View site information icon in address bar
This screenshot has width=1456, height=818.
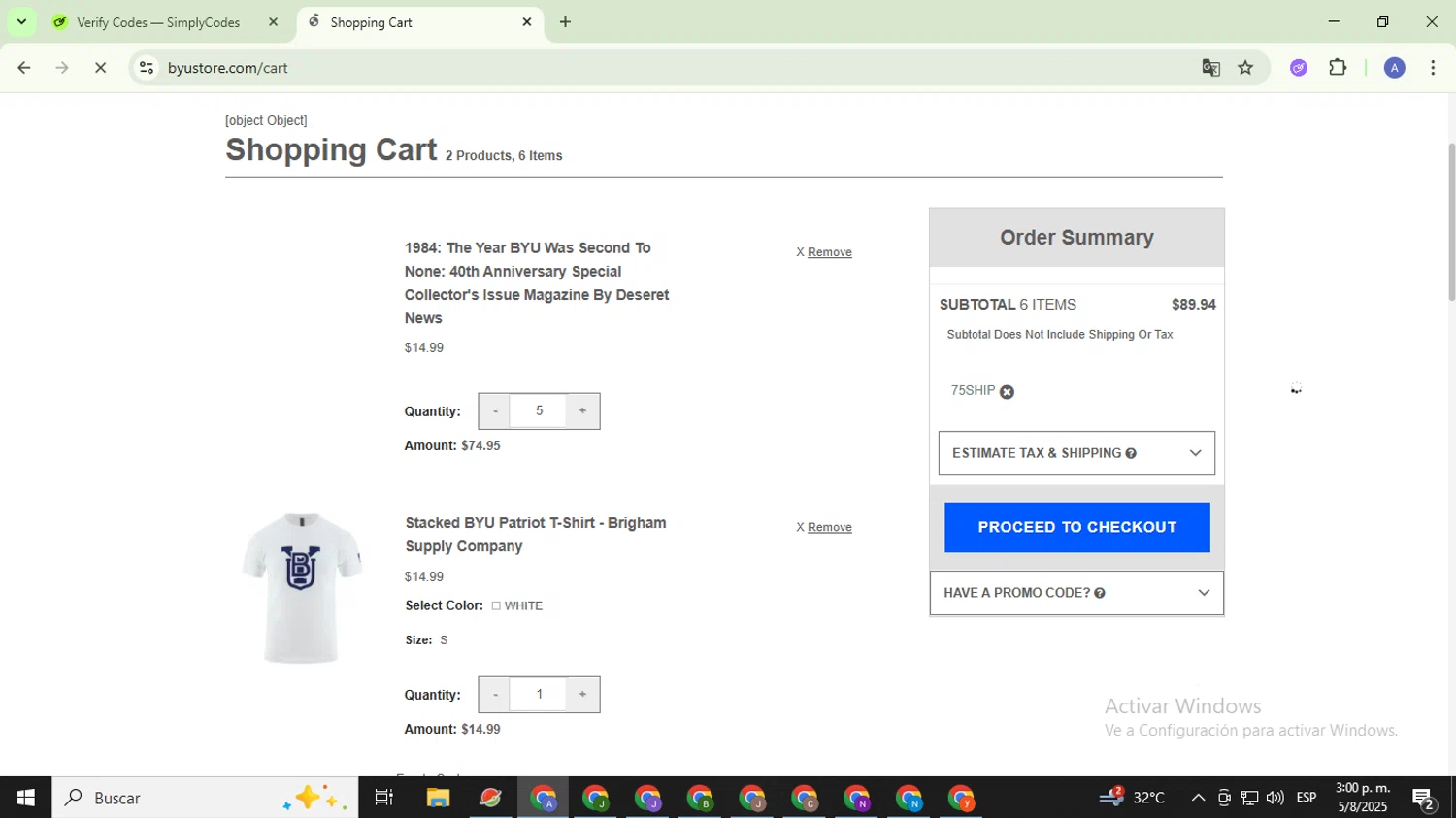coord(147,68)
